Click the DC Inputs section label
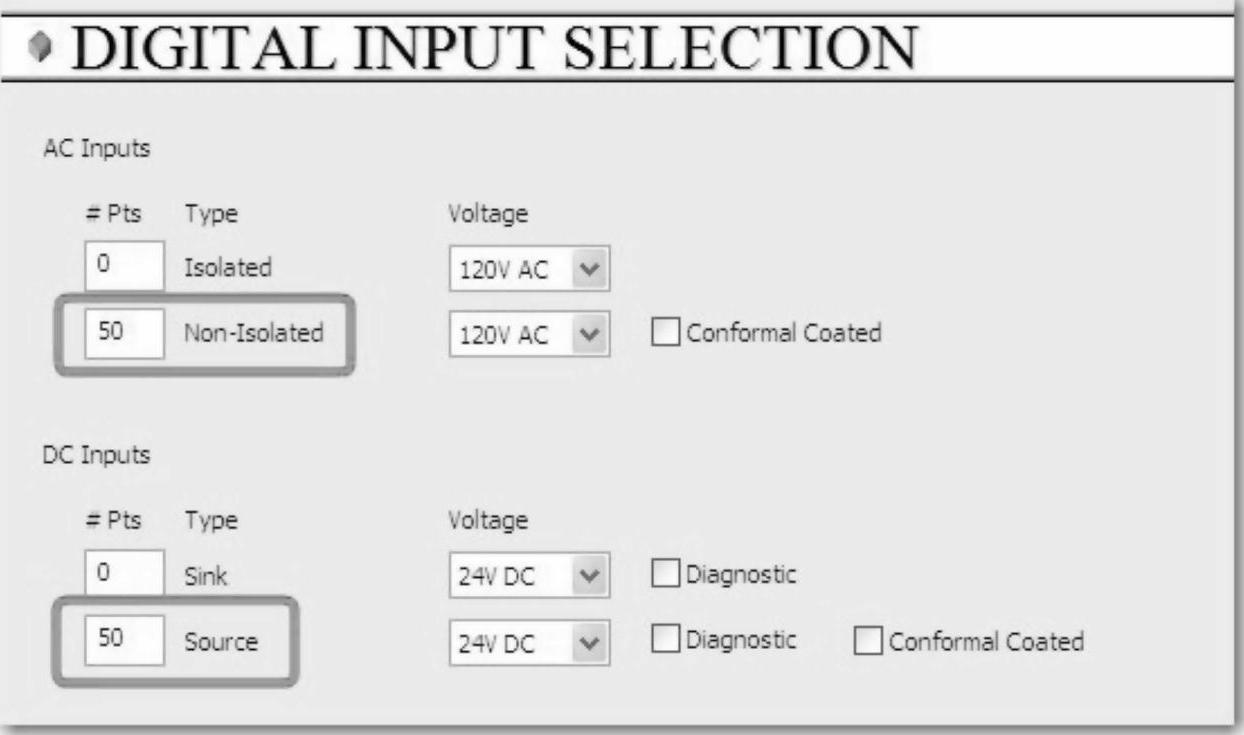 tap(97, 456)
